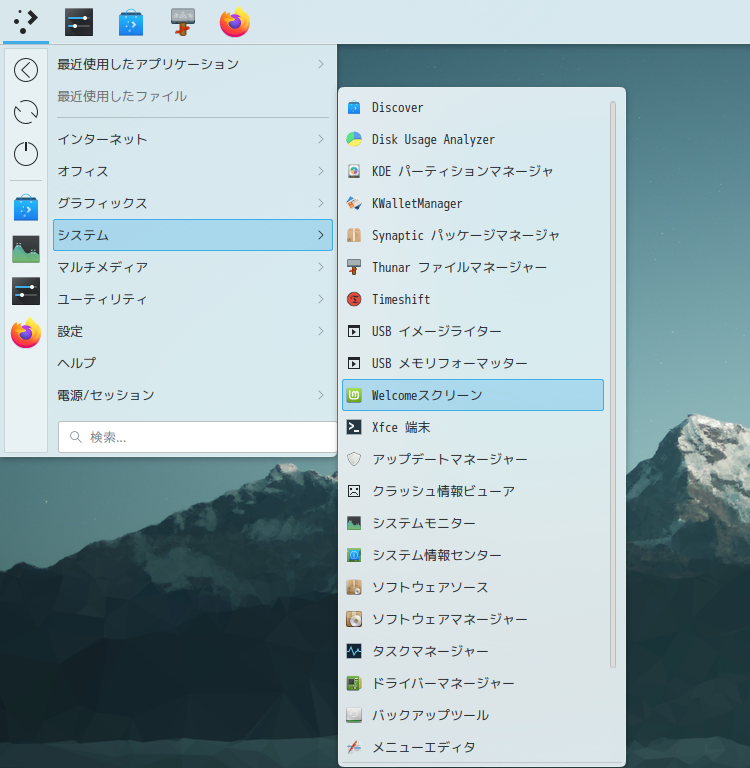
Task: Click the Xfce 端末 terminal icon
Action: (x=353, y=427)
